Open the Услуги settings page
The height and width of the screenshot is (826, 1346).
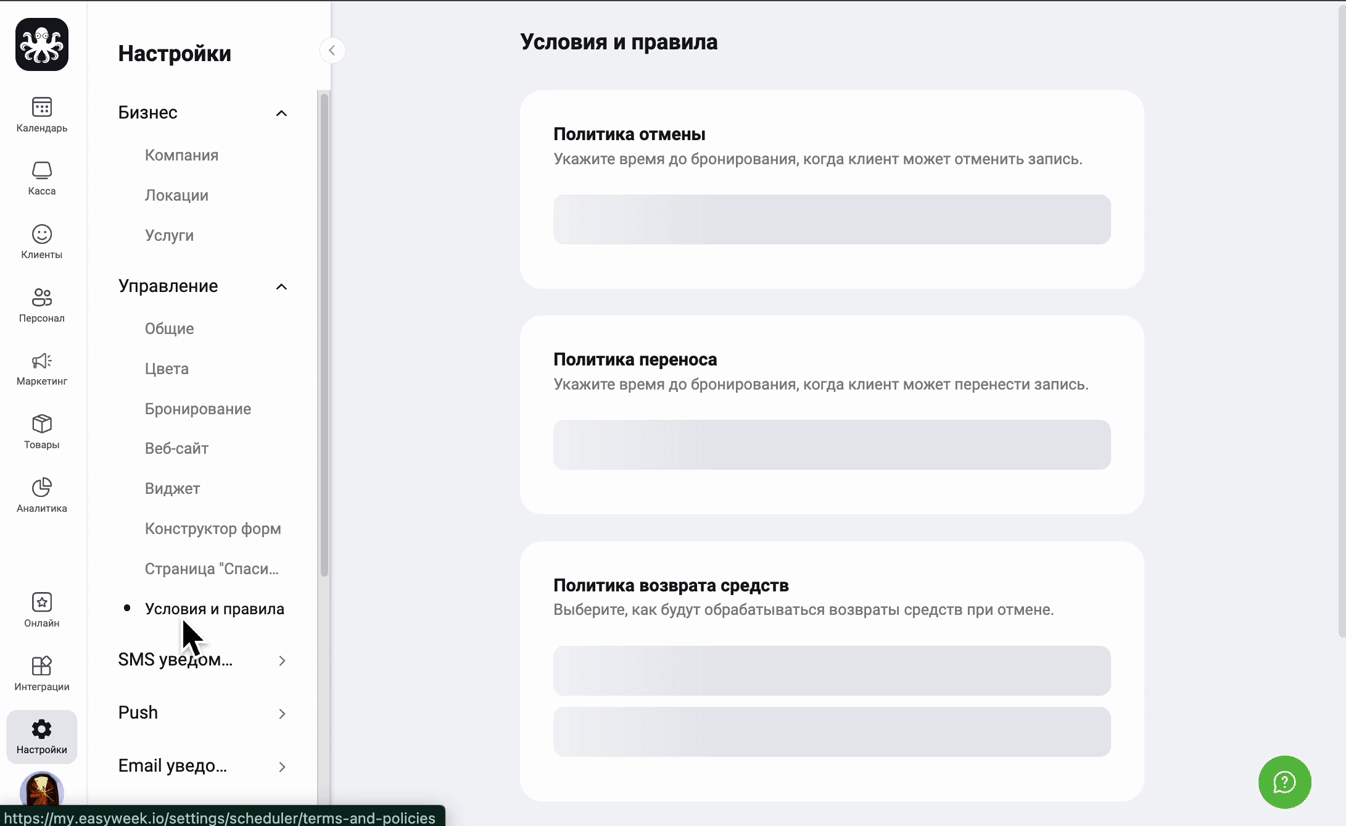(x=169, y=235)
